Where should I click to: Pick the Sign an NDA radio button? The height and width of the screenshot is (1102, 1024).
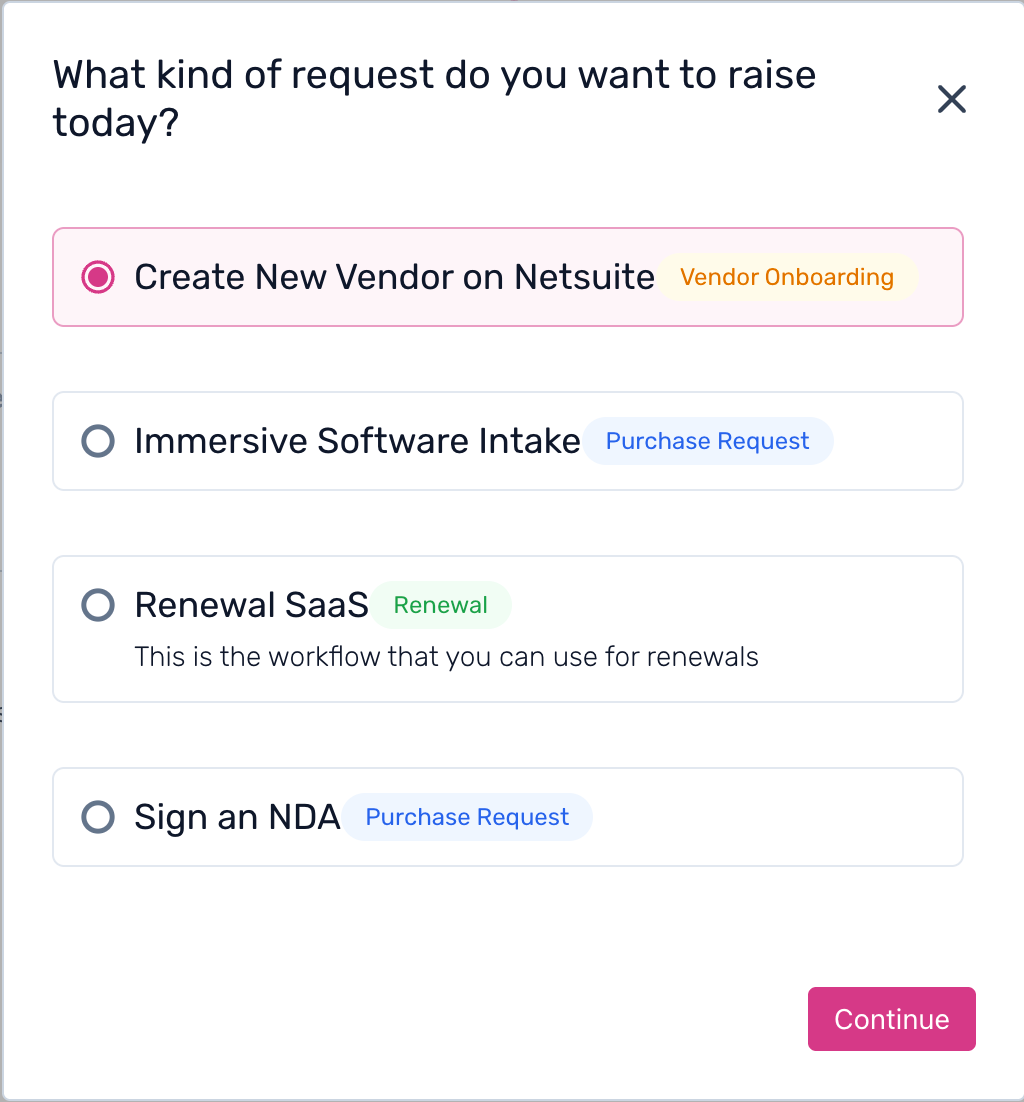(x=98, y=817)
